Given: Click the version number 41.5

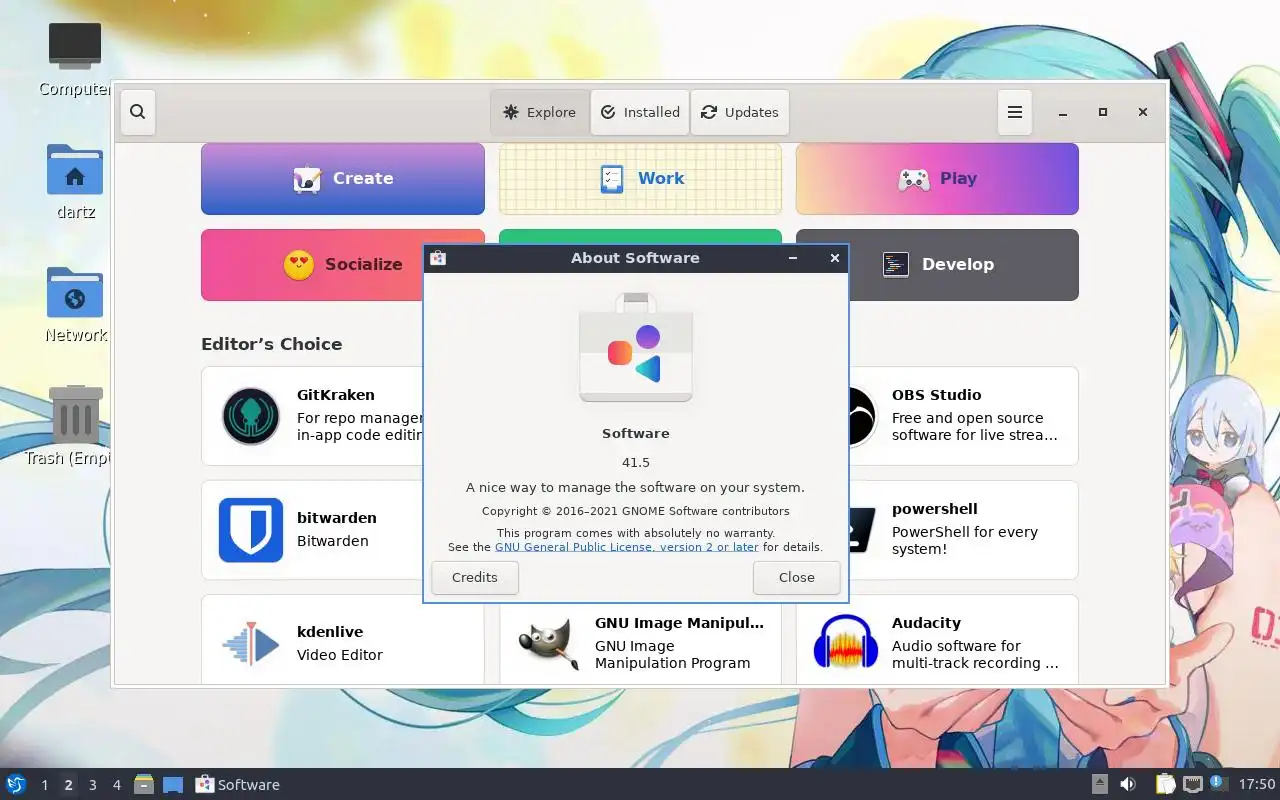Looking at the screenshot, I should pos(636,463).
